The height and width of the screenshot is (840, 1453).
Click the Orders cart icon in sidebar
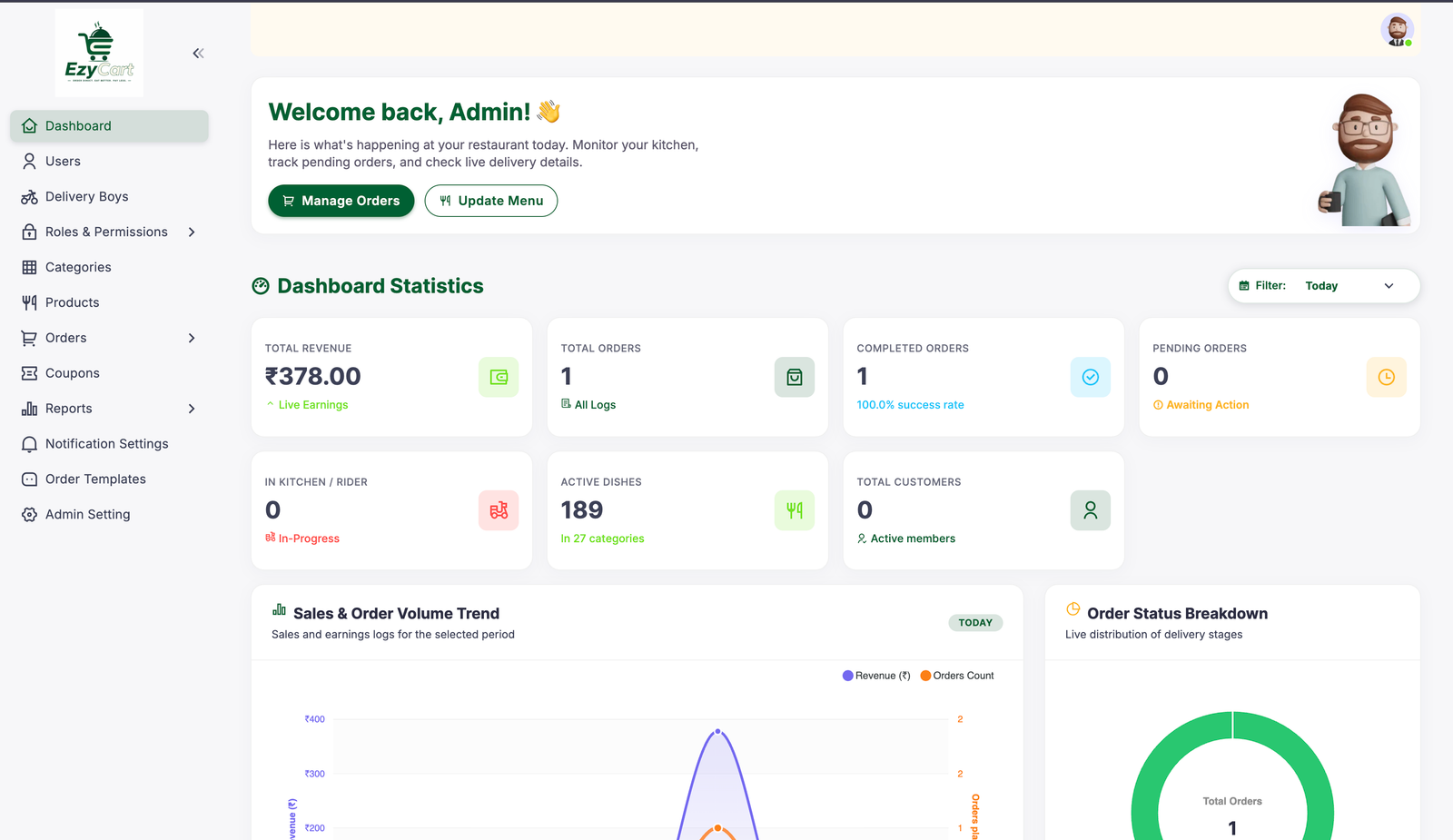[x=29, y=338]
